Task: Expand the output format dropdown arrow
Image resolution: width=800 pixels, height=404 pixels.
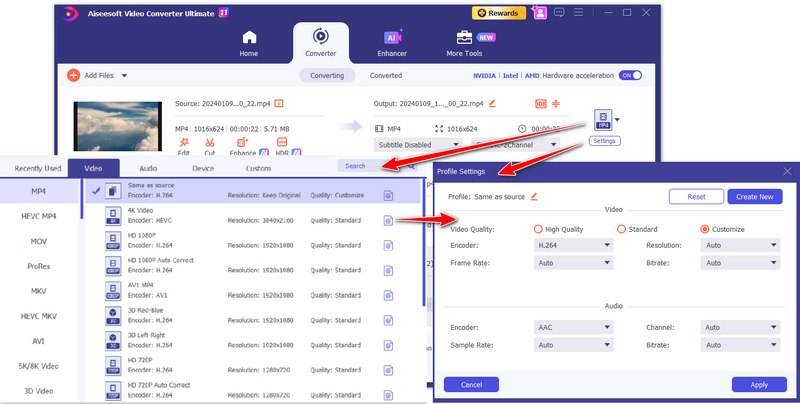Action: tap(617, 120)
